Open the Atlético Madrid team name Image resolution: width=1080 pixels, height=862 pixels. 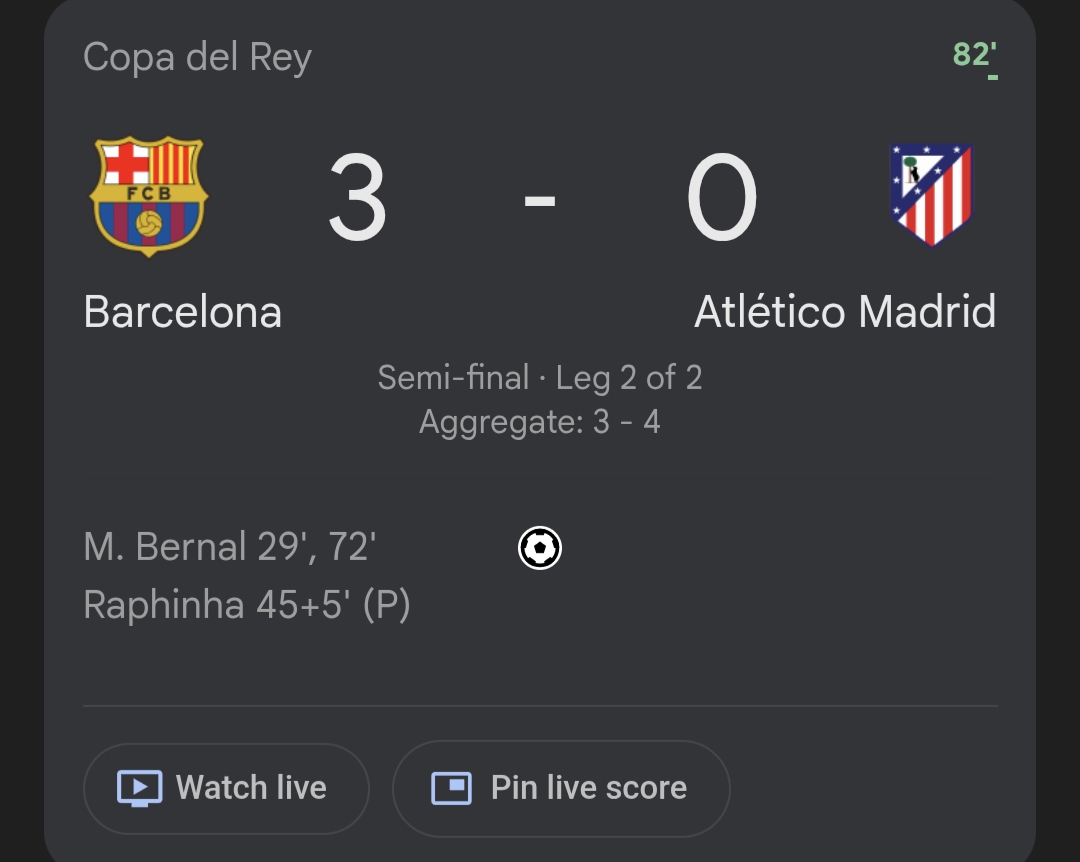845,312
